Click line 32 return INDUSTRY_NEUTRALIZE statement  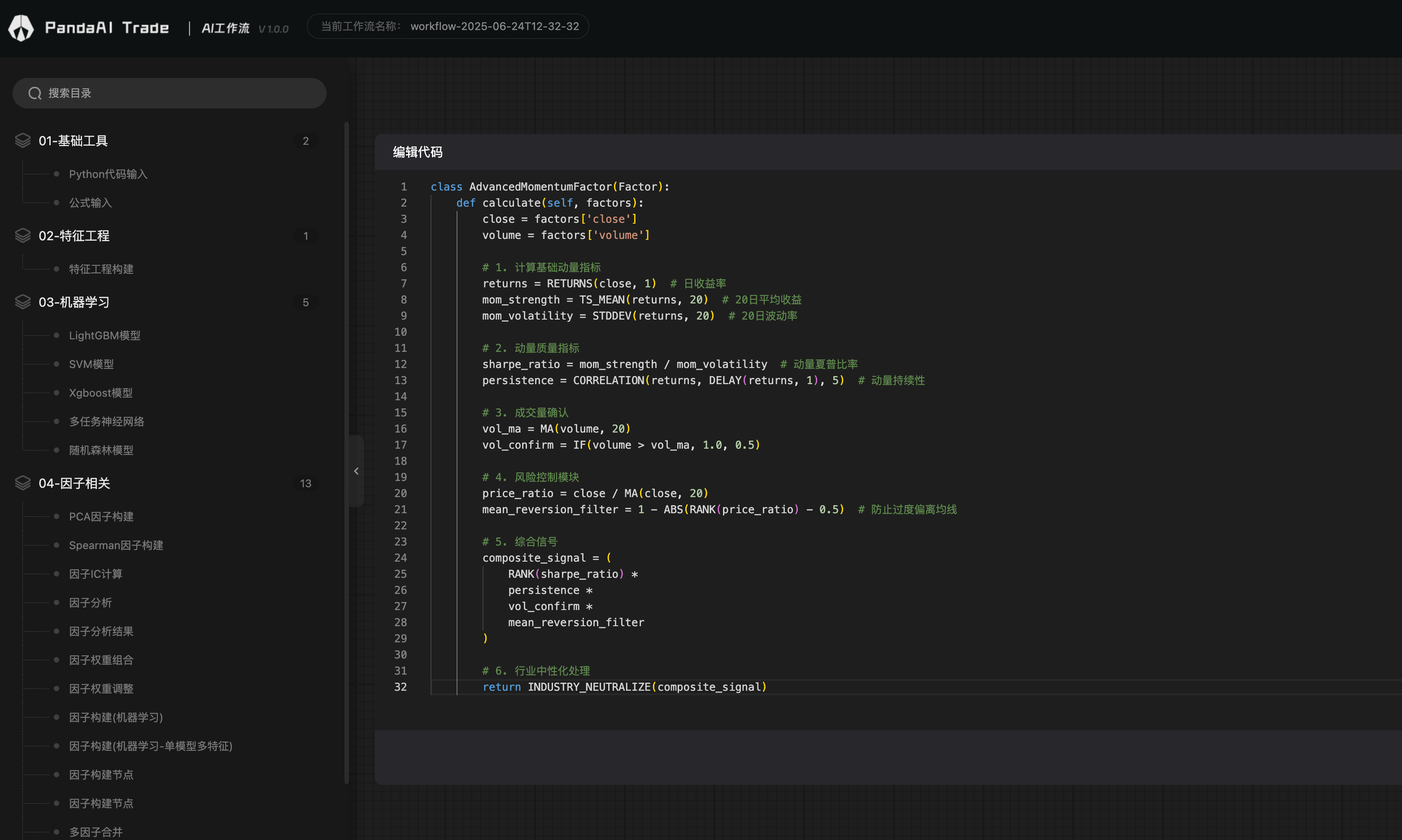click(625, 687)
